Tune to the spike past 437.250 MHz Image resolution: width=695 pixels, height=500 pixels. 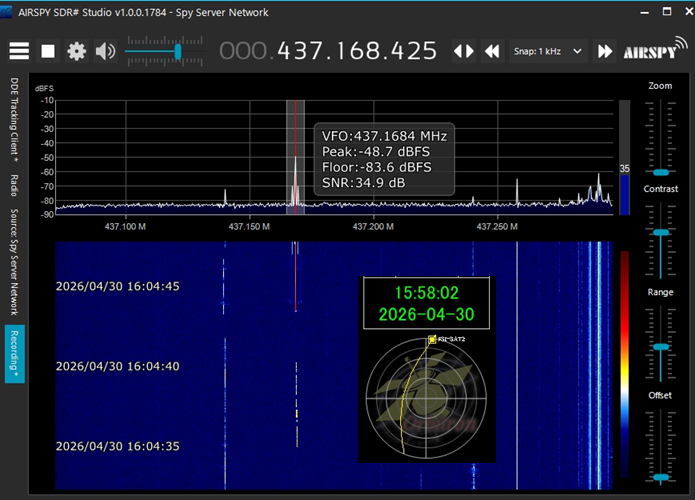pos(517,192)
